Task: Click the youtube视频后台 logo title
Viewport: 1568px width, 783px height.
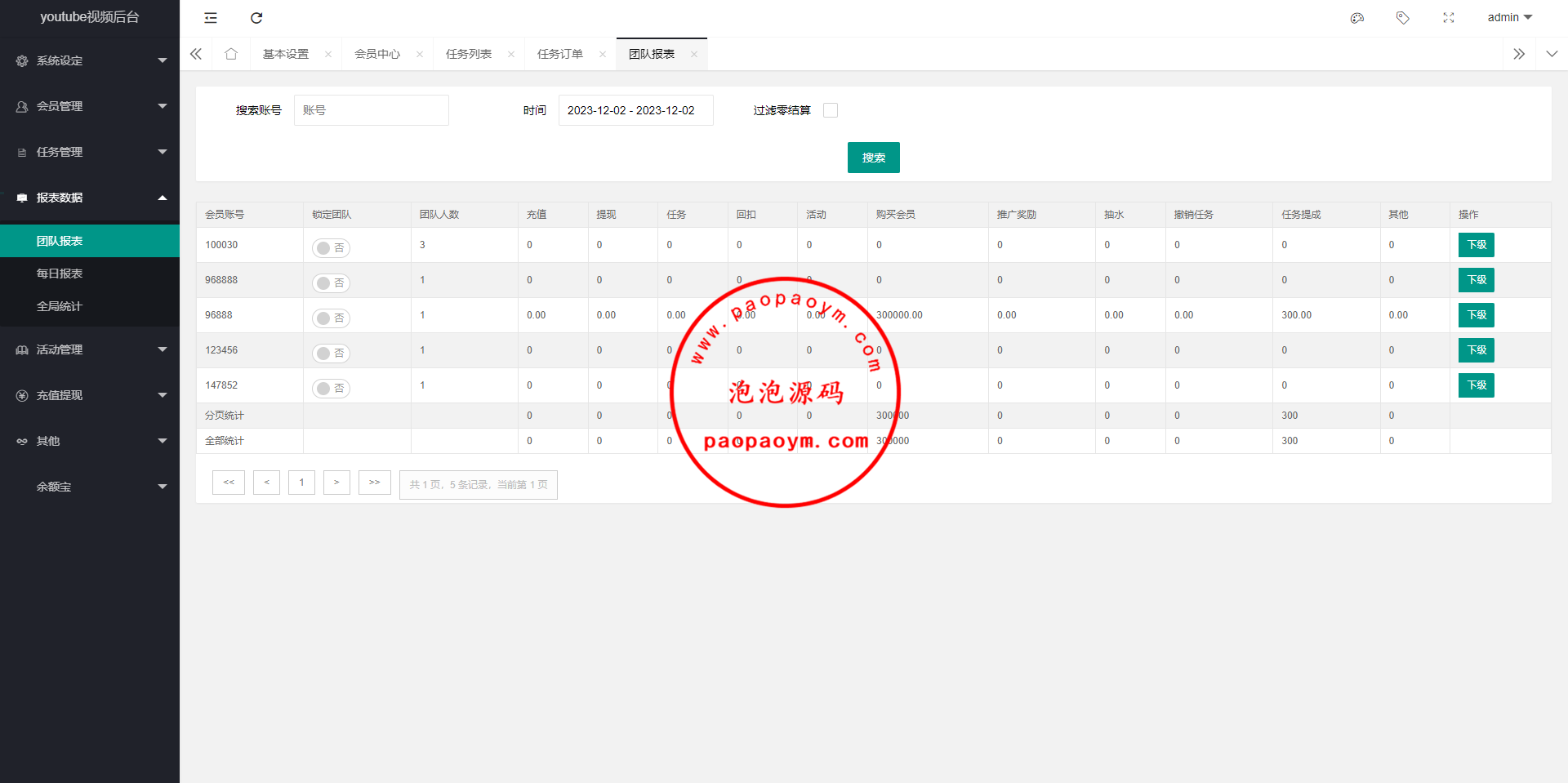Action: tap(90, 17)
